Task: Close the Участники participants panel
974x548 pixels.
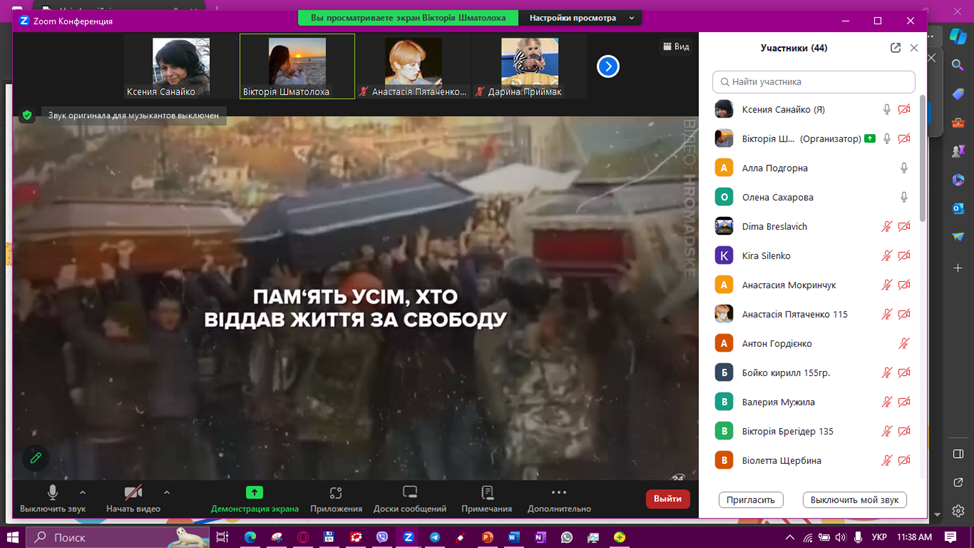Action: coord(914,48)
